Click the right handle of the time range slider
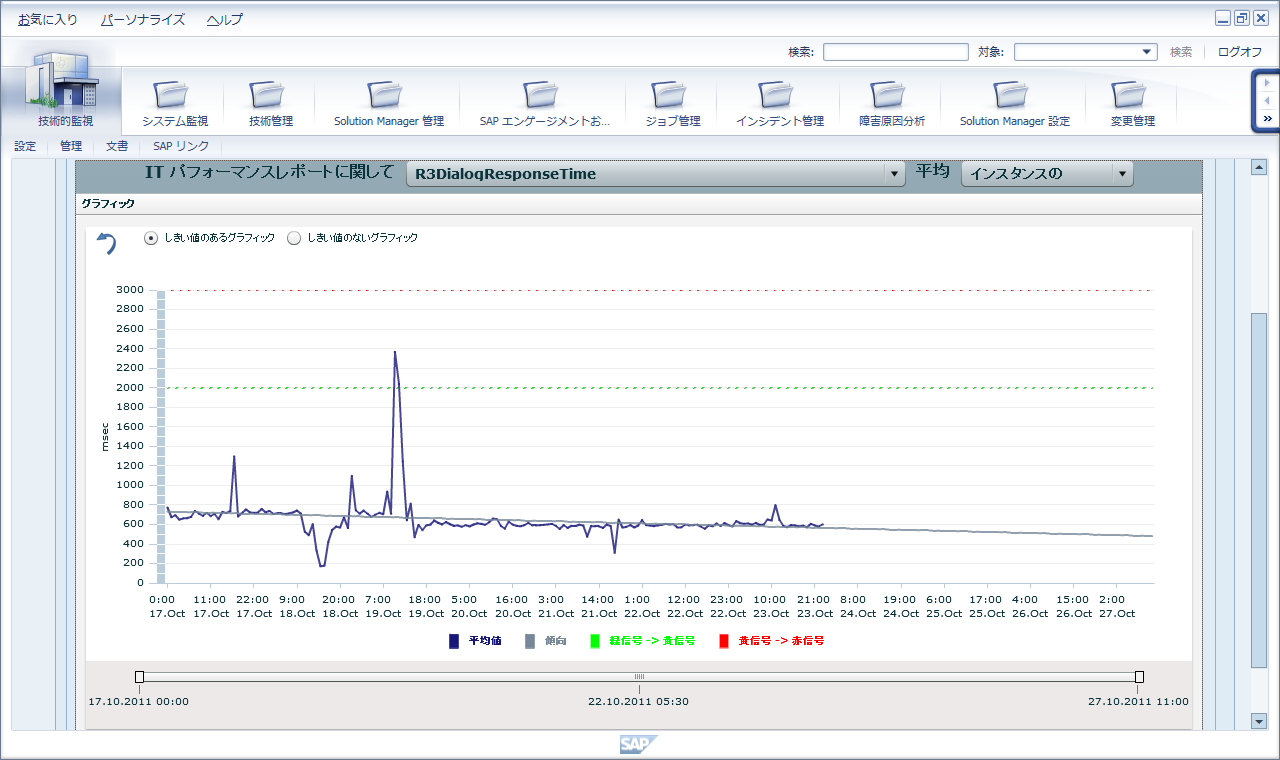The image size is (1280, 760). pos(1139,677)
